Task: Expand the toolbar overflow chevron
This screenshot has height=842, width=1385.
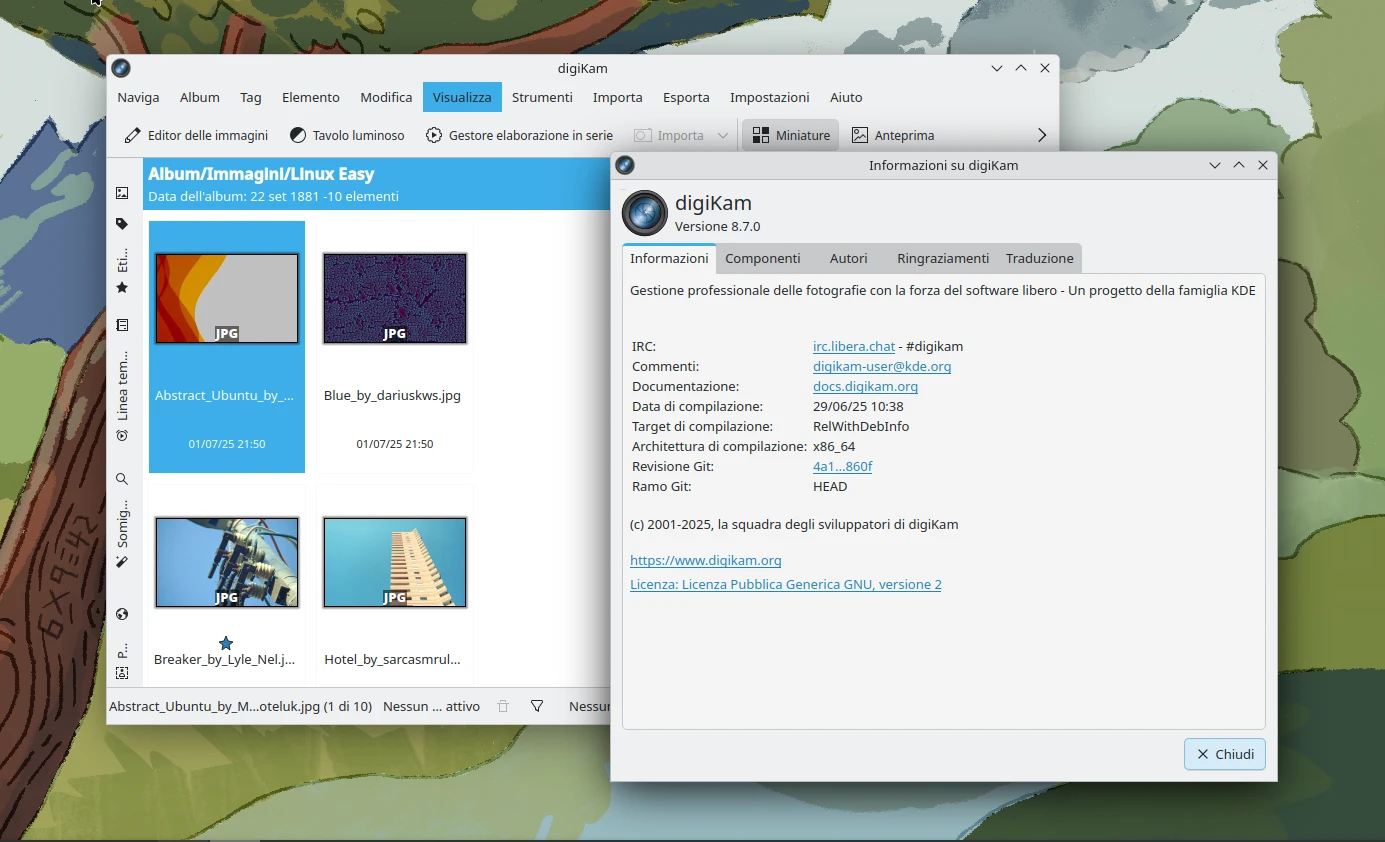Action: [1041, 135]
